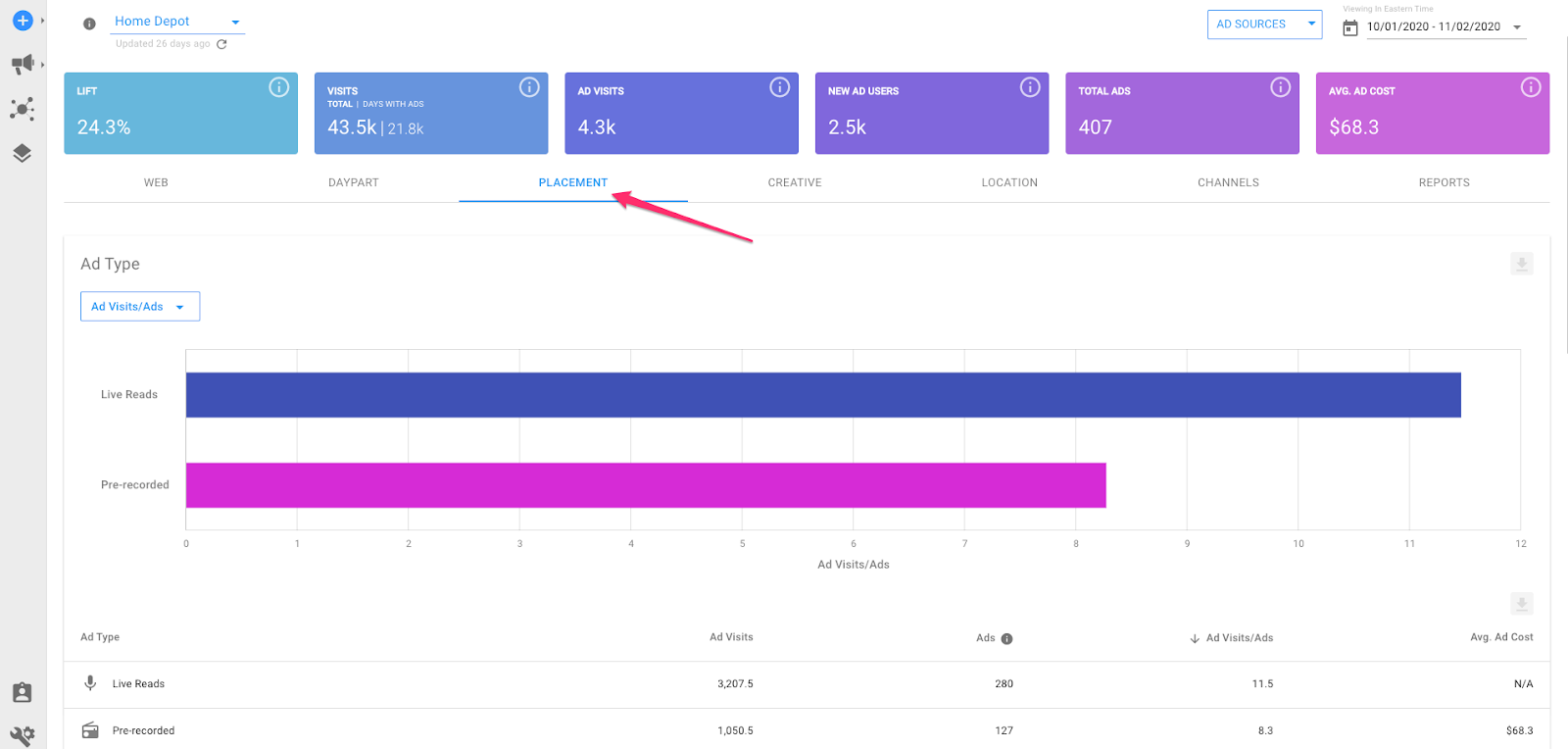This screenshot has width=1568, height=749.
Task: Open the Ad Visits/Ads metric dropdown
Action: (x=139, y=307)
